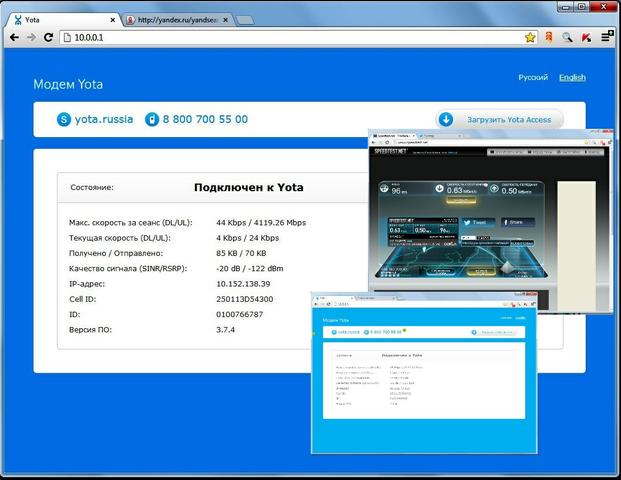The height and width of the screenshot is (480, 621).
Task: Click the Yota favicon on first tab
Action: 18,20
